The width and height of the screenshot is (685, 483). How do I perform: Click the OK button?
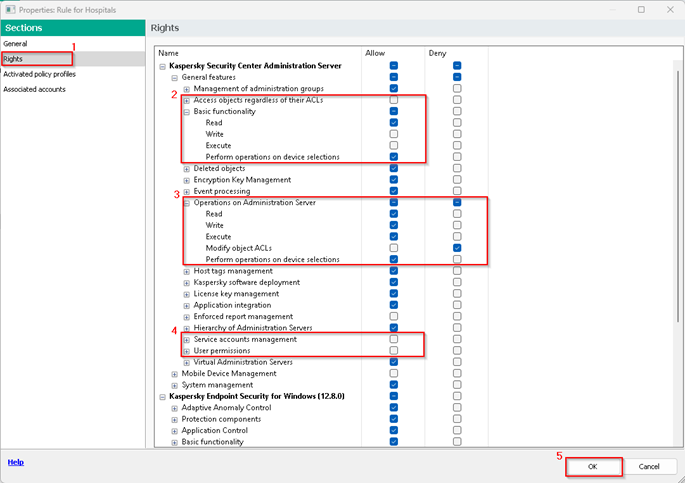593,466
